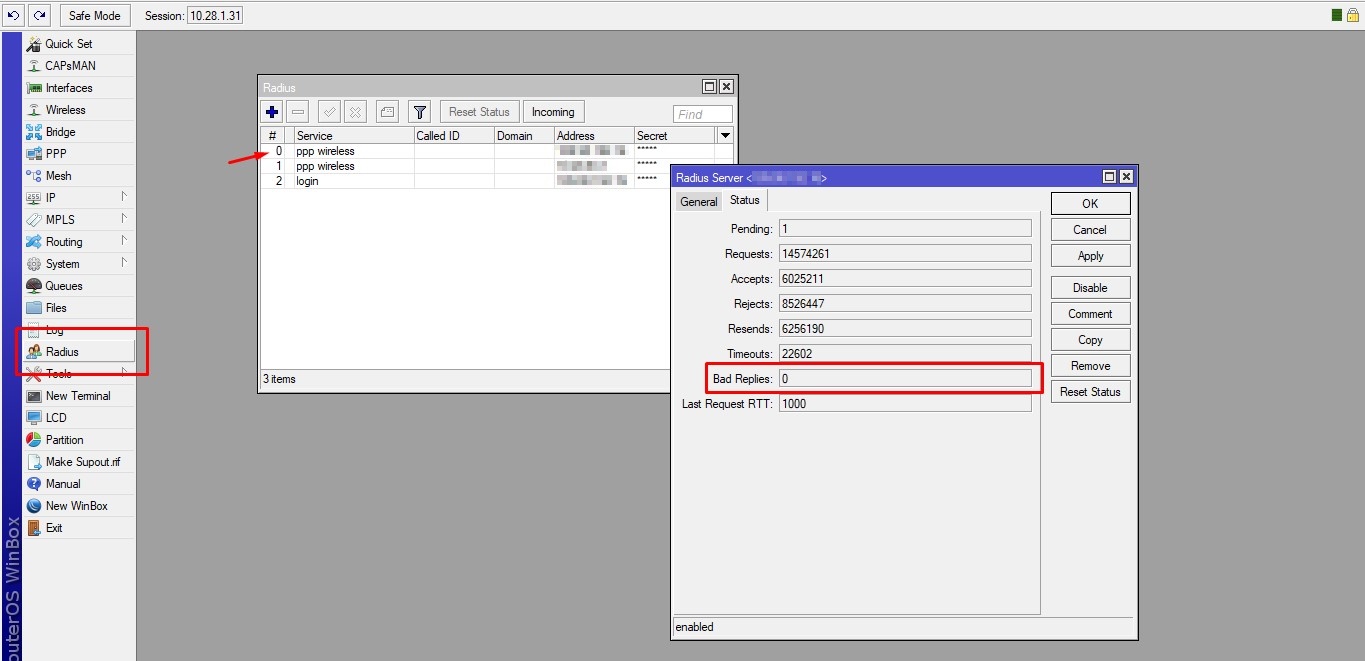Click the Mesh icon in sidebar
The image size is (1365, 661).
point(34,176)
